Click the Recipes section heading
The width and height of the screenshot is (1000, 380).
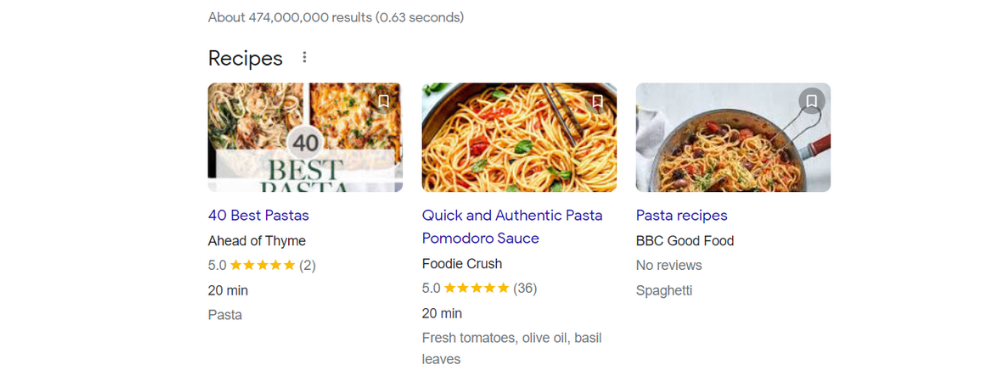245,58
